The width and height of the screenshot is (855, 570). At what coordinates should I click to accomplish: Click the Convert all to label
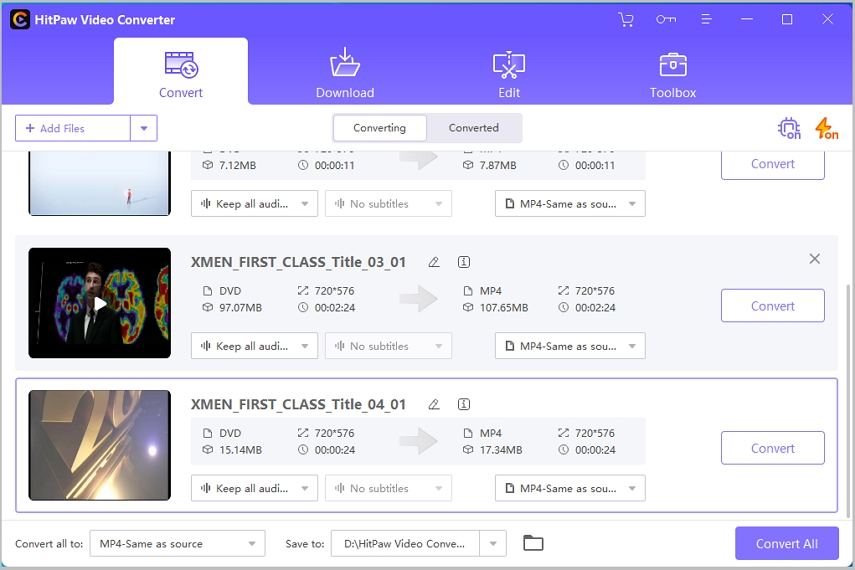tap(49, 544)
